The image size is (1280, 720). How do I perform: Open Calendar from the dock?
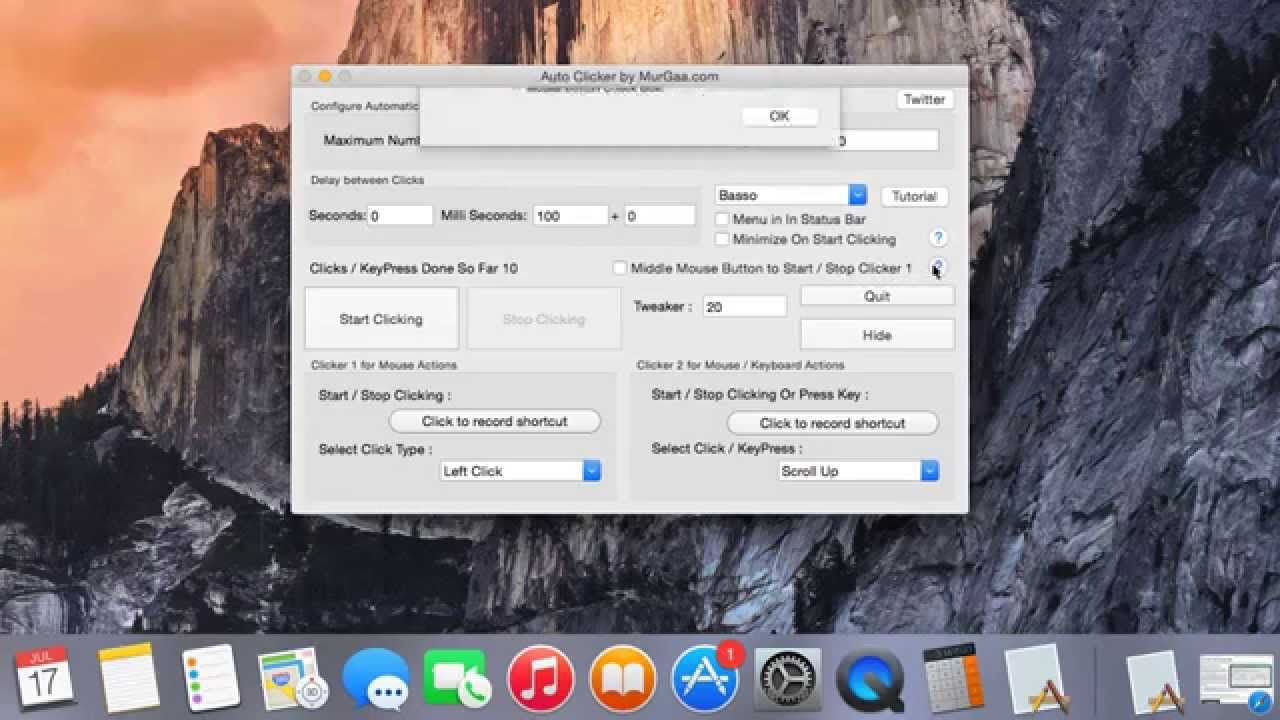tap(44, 677)
